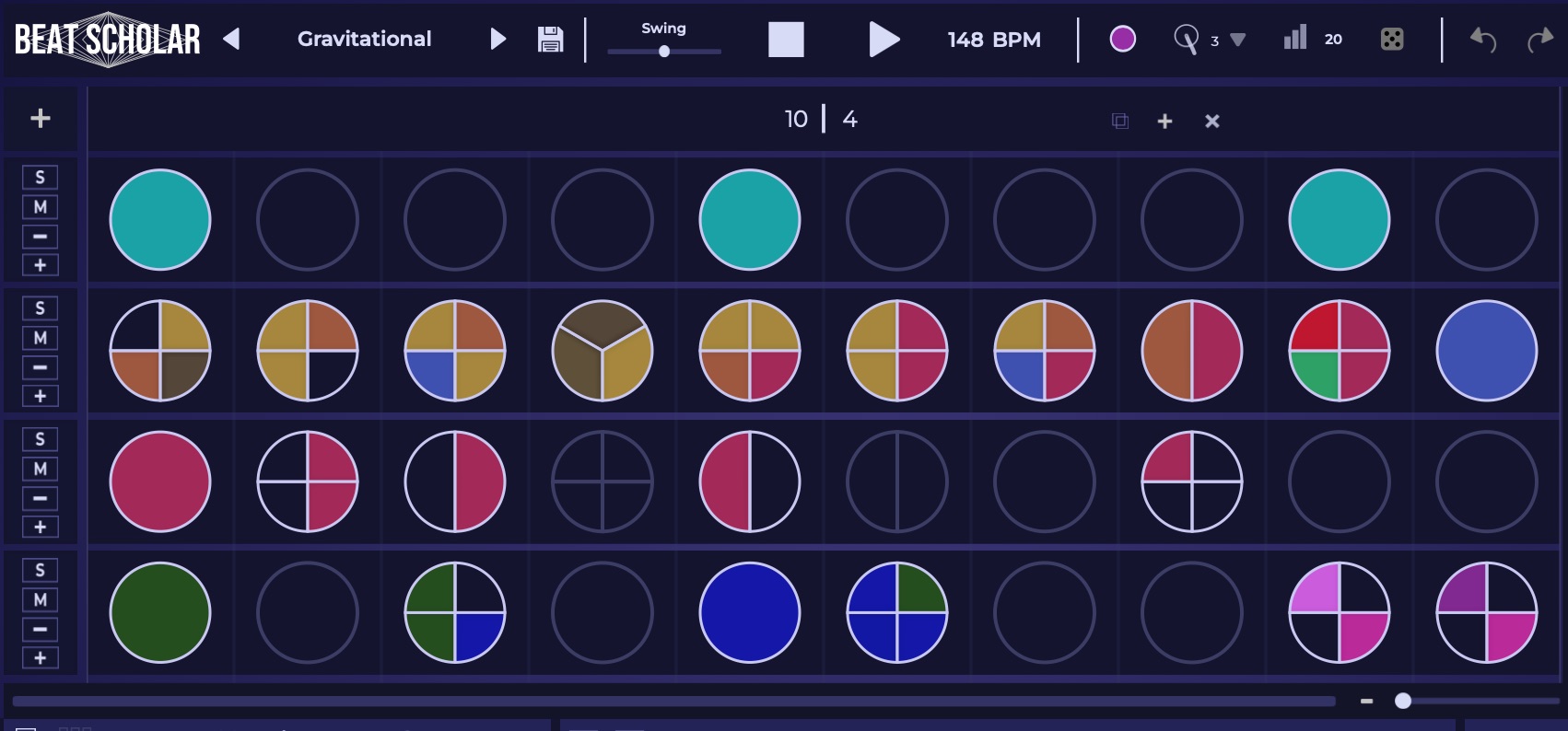Open the metronome count dropdown arrow
The height and width of the screenshot is (731, 1568).
(1238, 41)
